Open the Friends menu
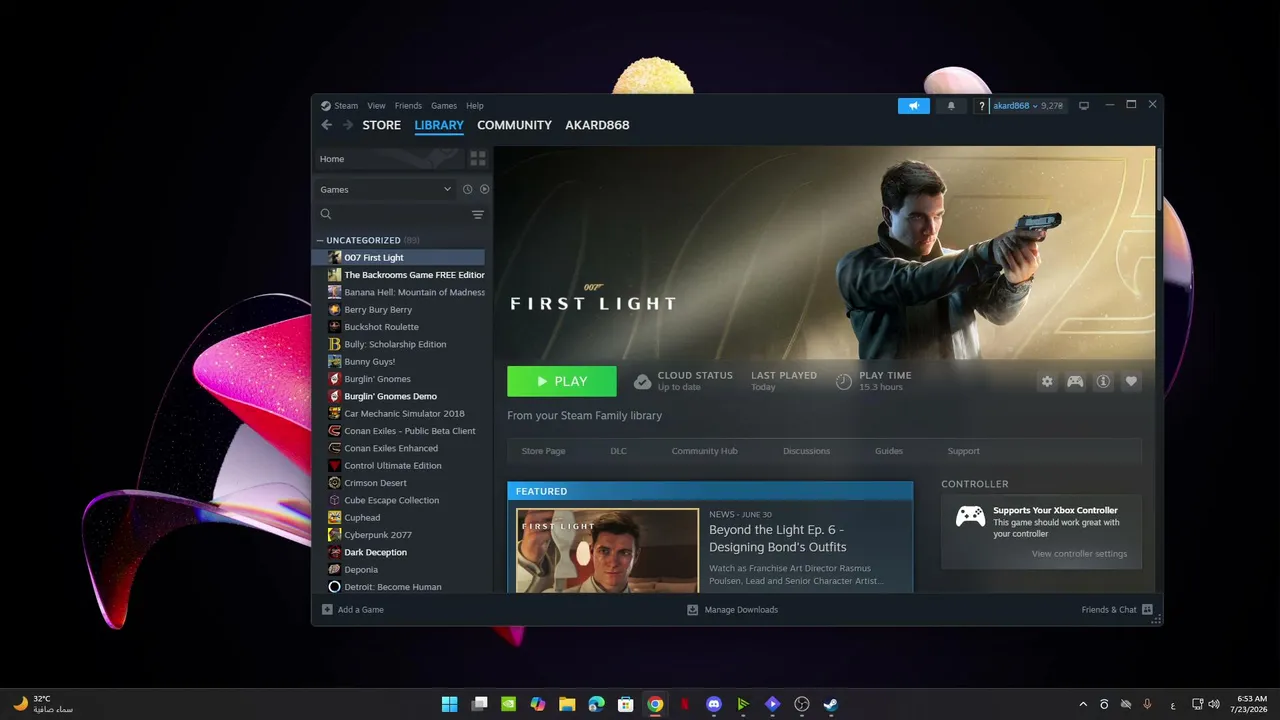 [x=408, y=105]
